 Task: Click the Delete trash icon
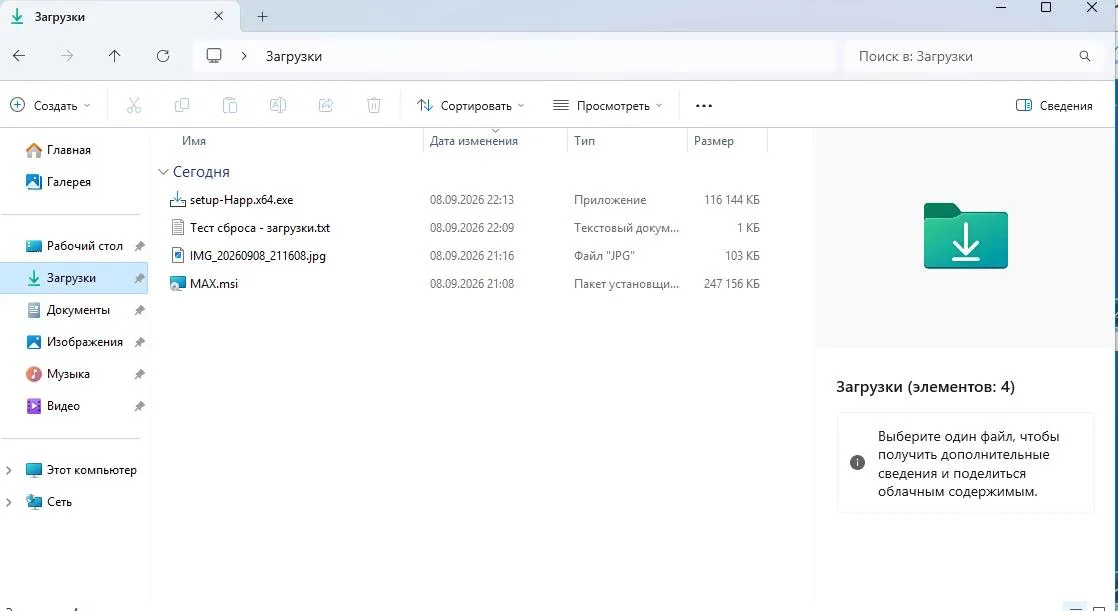374,106
